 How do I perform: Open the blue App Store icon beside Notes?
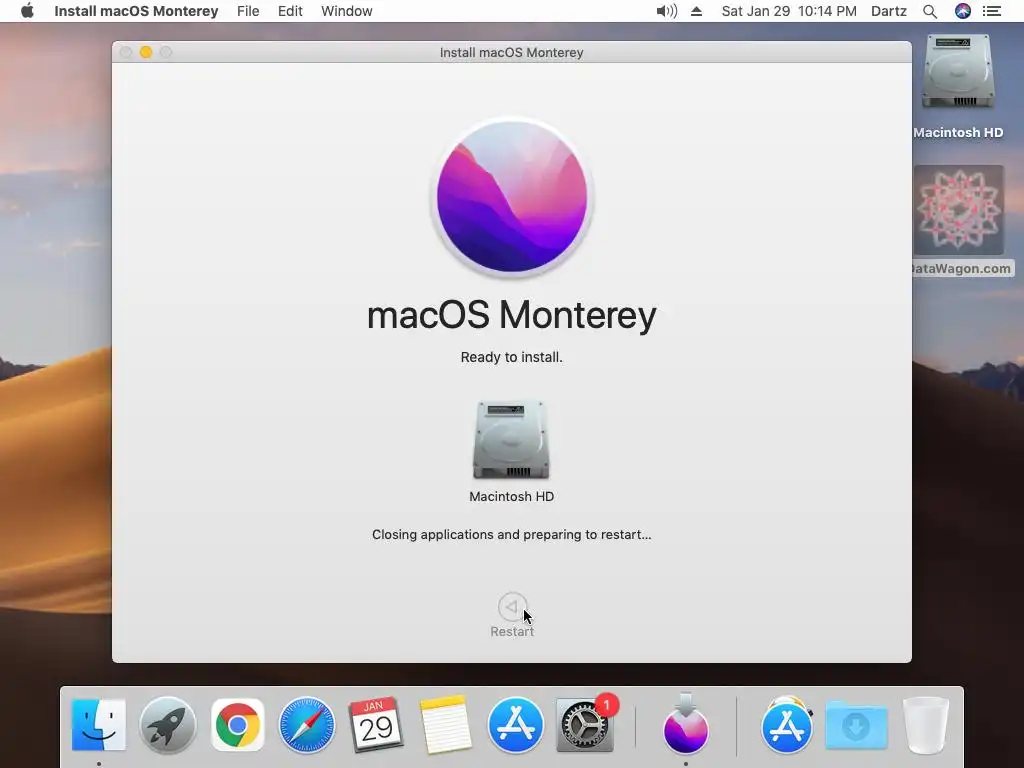(515, 725)
